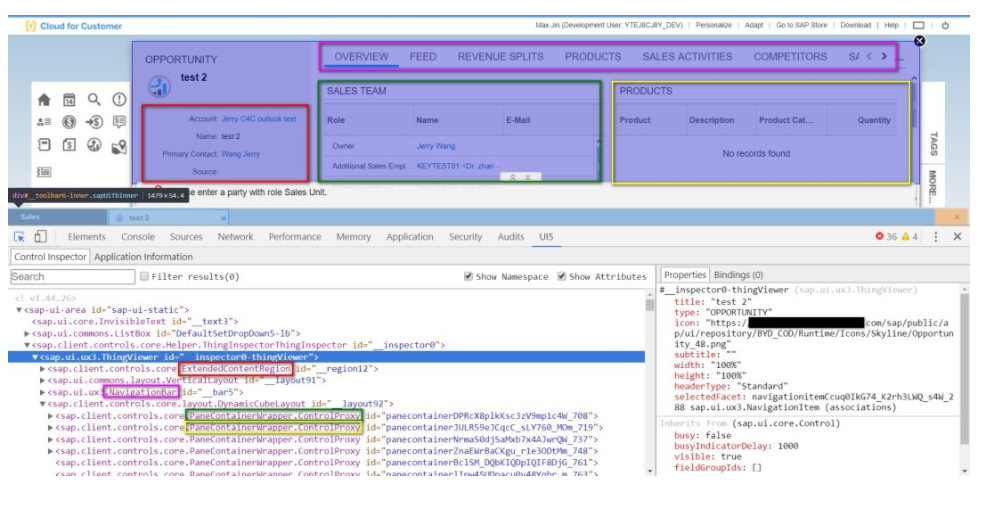Collapse the DynamicCubeLayout __layout92 node
This screenshot has height=520, width=984.
point(43,404)
